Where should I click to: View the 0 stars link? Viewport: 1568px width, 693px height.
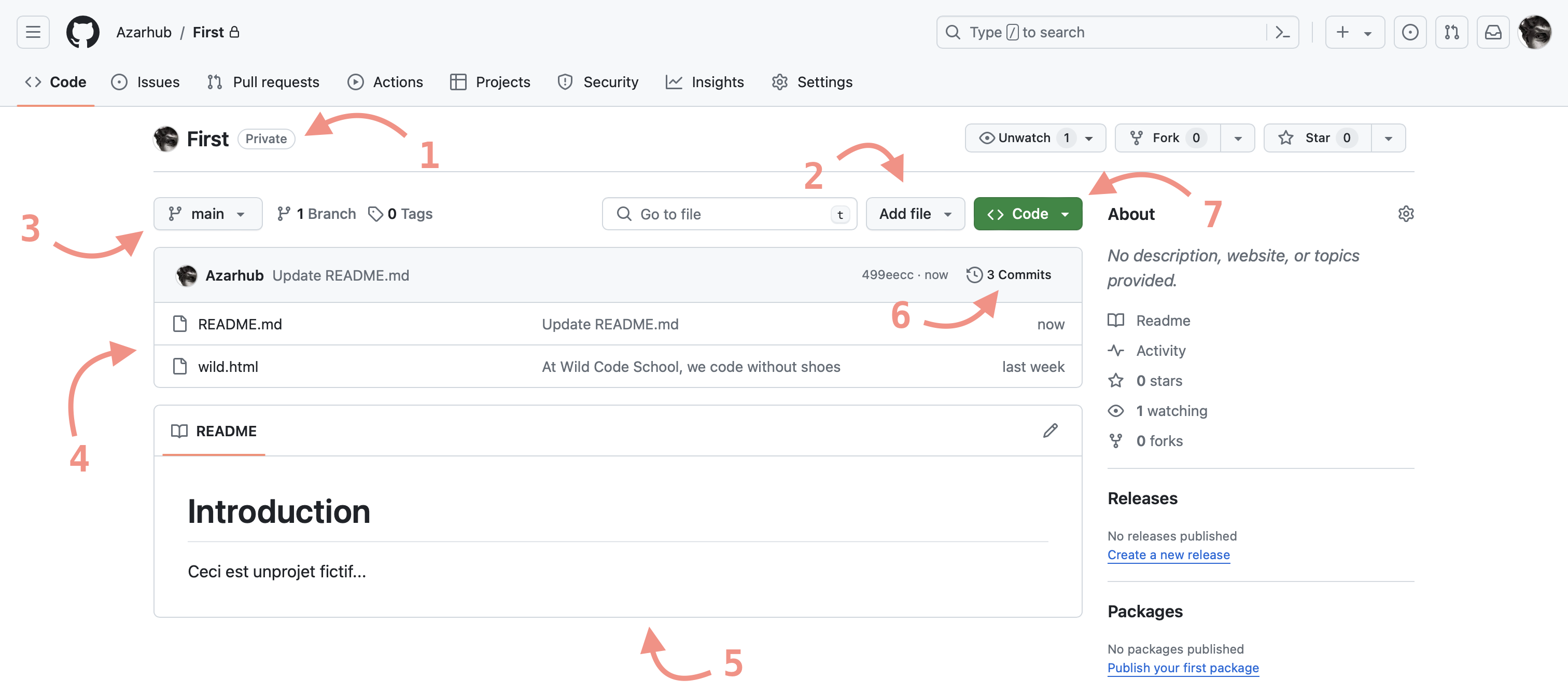[x=1145, y=381]
